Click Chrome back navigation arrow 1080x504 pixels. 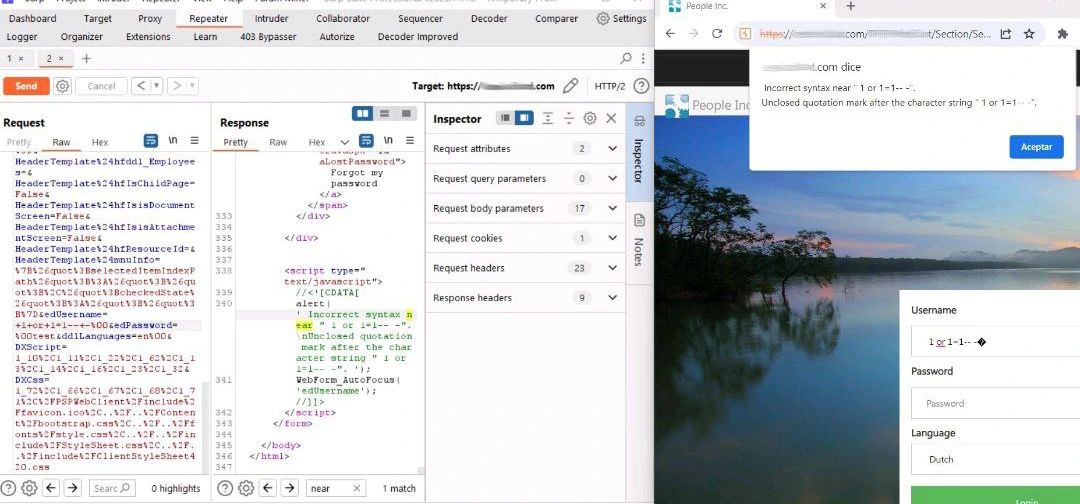[670, 34]
